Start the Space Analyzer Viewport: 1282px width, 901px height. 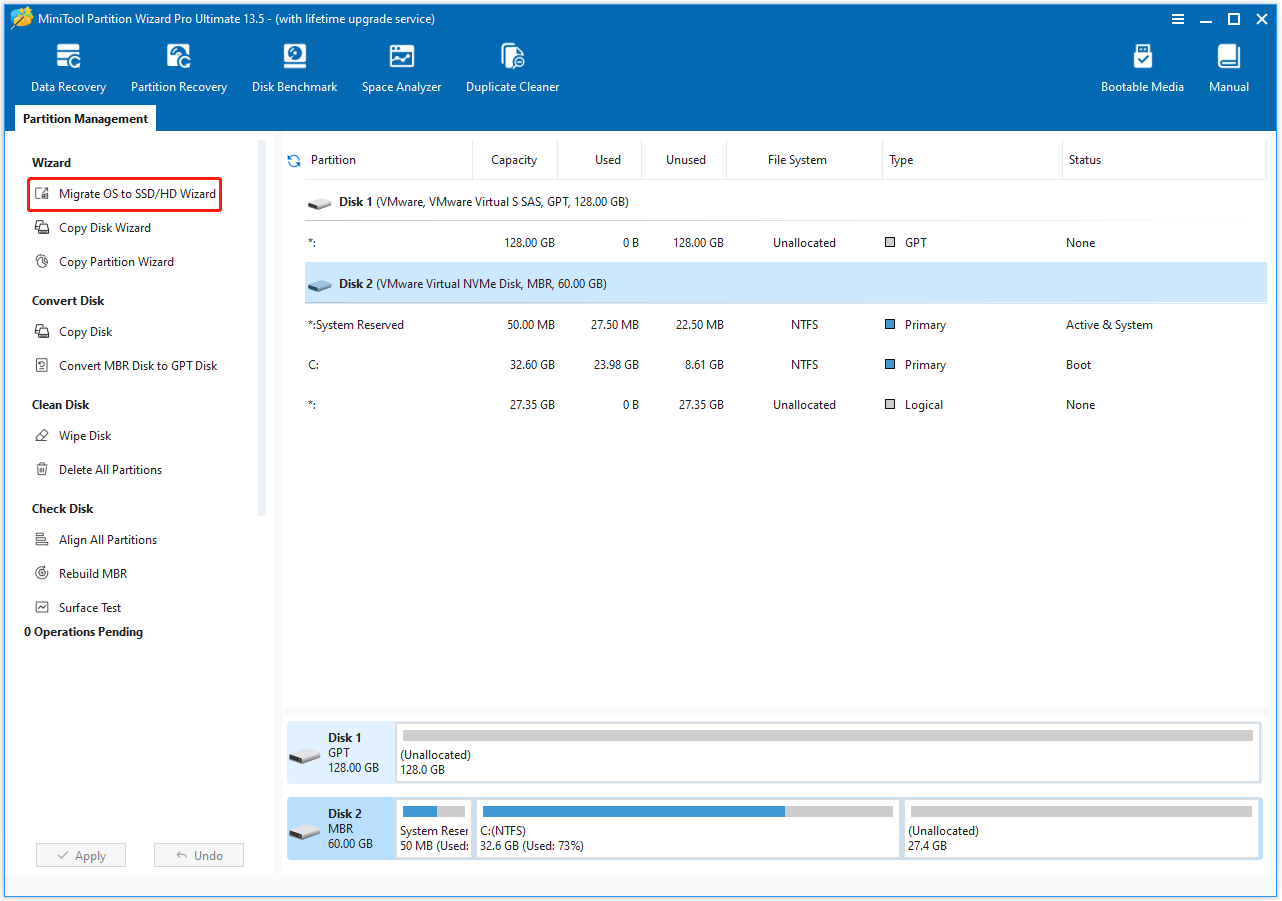point(401,66)
